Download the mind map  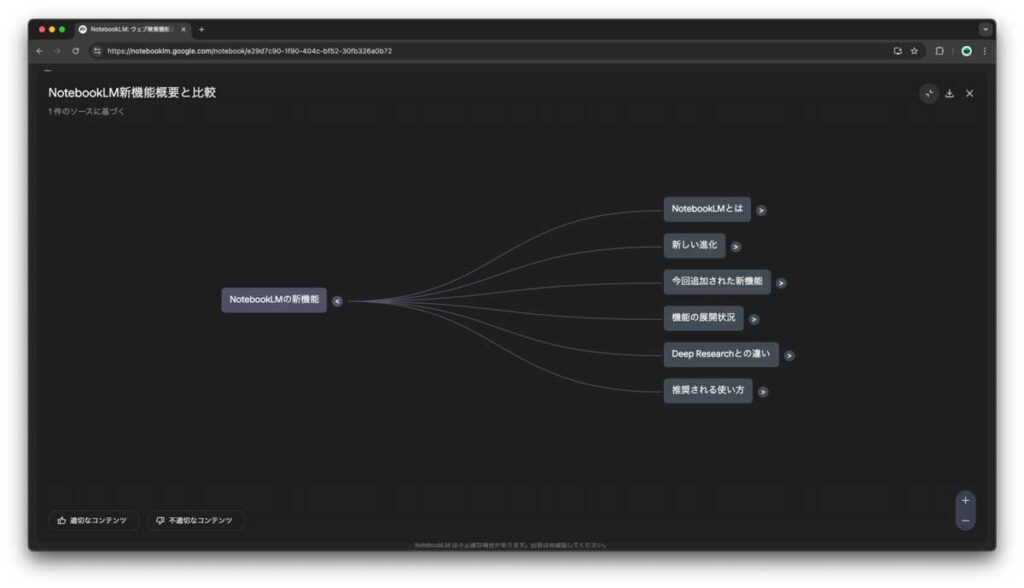click(x=950, y=93)
